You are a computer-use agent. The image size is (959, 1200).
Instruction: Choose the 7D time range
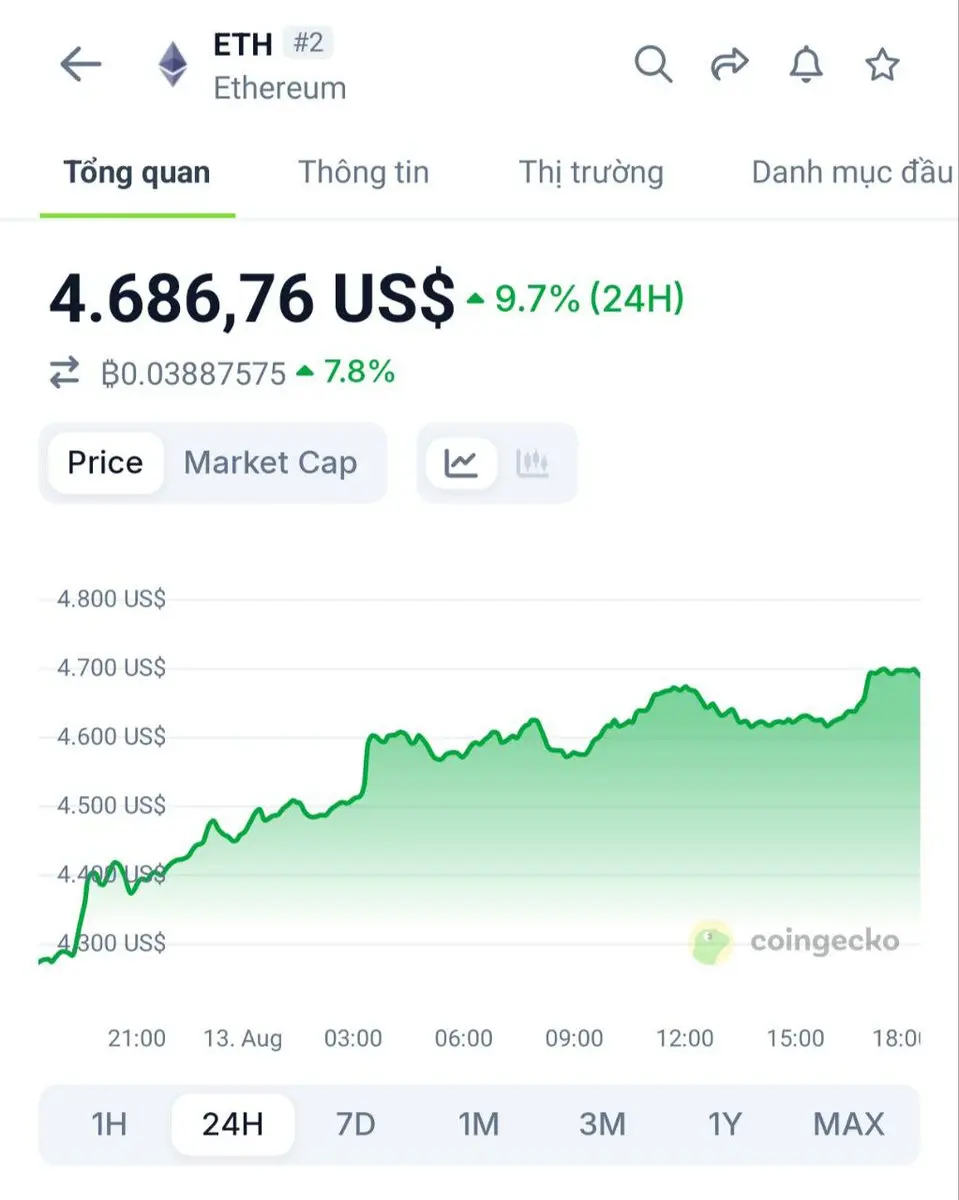tap(355, 1124)
